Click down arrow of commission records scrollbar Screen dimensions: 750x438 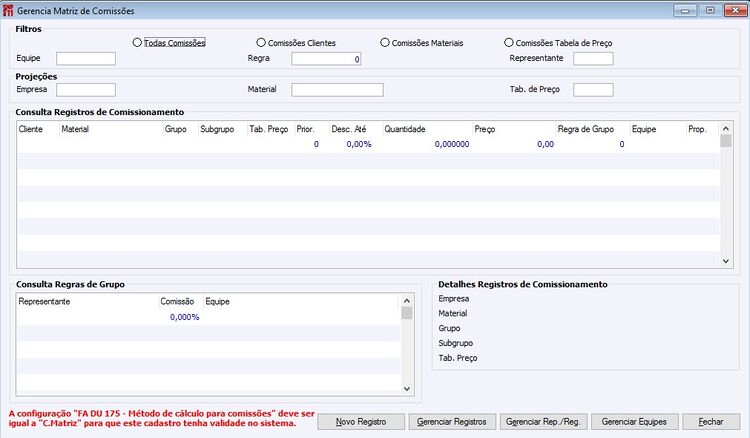coord(726,261)
